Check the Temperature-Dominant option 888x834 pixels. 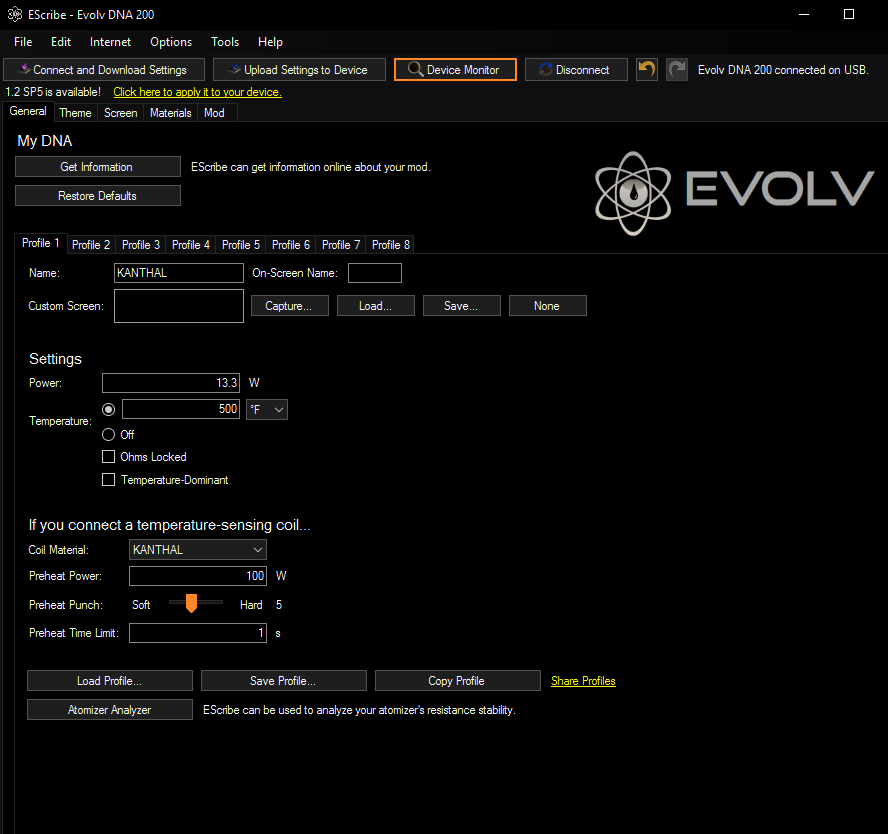pos(109,480)
